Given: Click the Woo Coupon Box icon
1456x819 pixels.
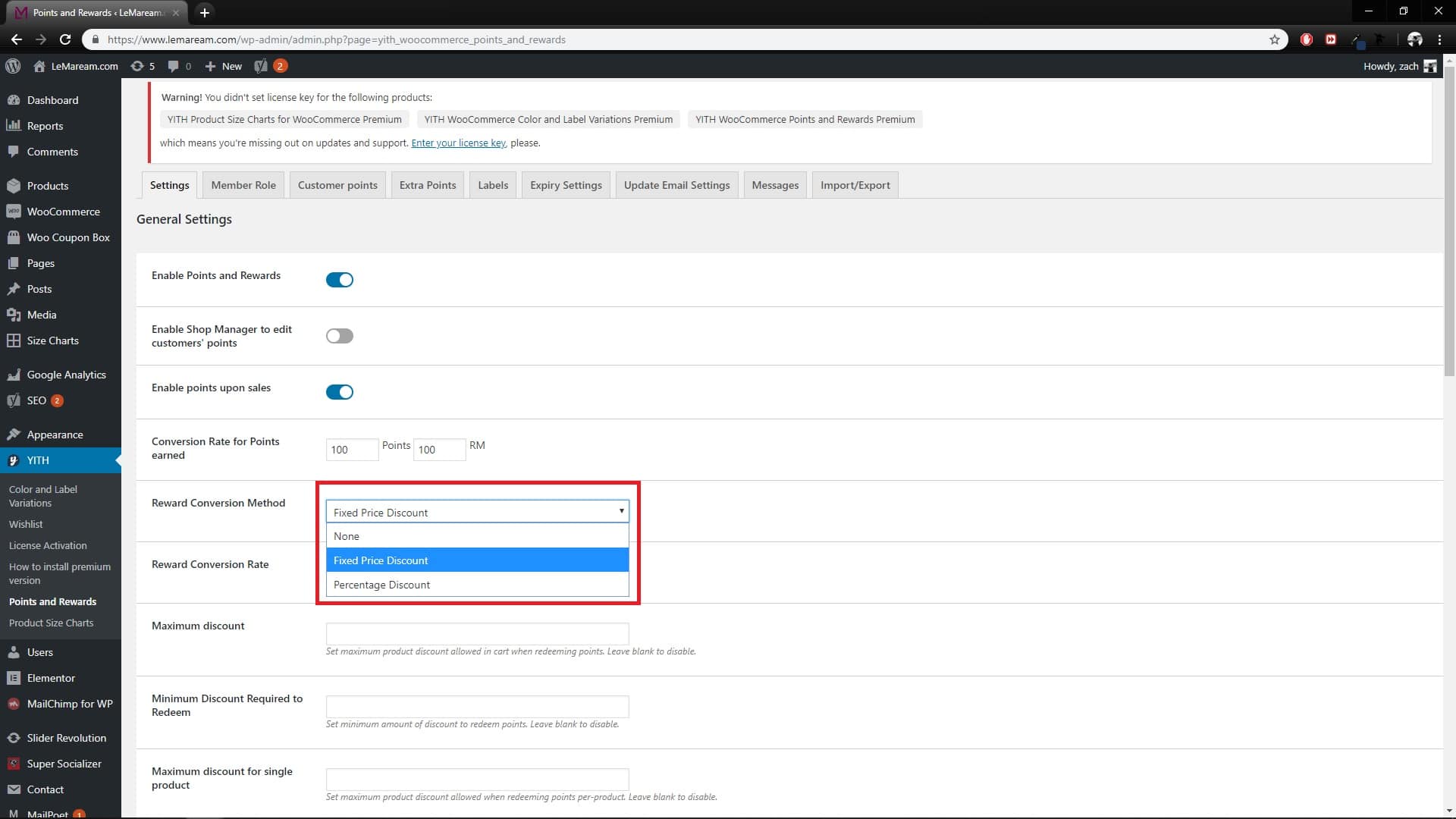Looking at the screenshot, I should (x=14, y=237).
